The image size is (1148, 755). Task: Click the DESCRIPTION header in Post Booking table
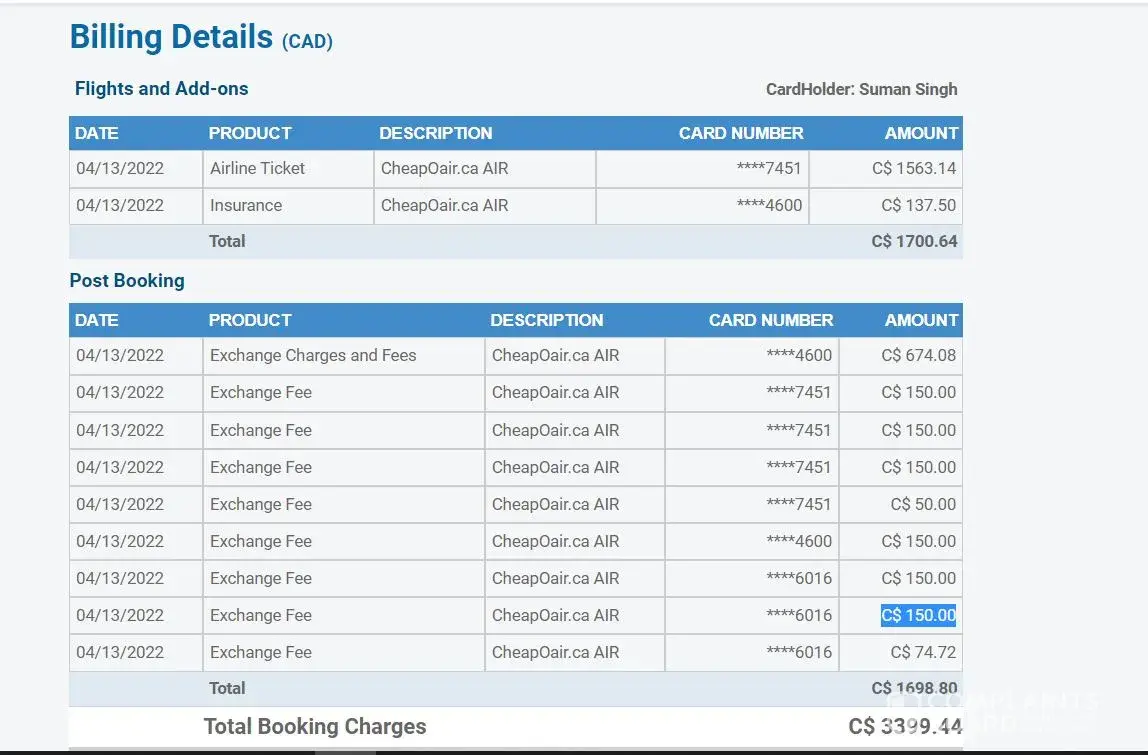coord(546,320)
